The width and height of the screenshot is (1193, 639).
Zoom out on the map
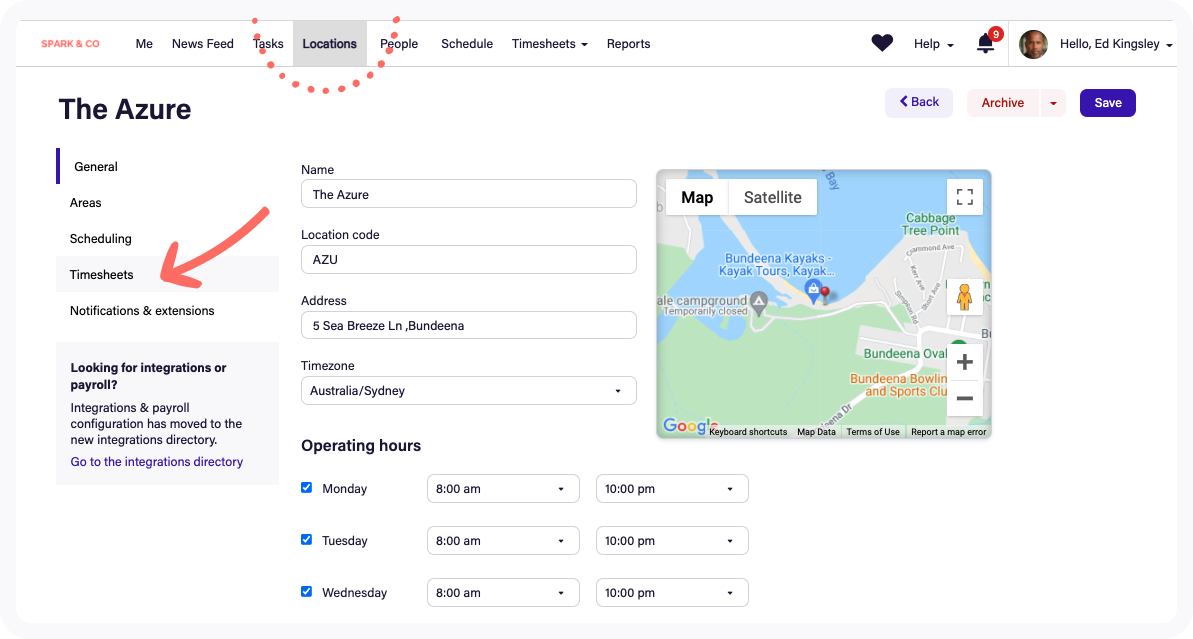pos(964,398)
